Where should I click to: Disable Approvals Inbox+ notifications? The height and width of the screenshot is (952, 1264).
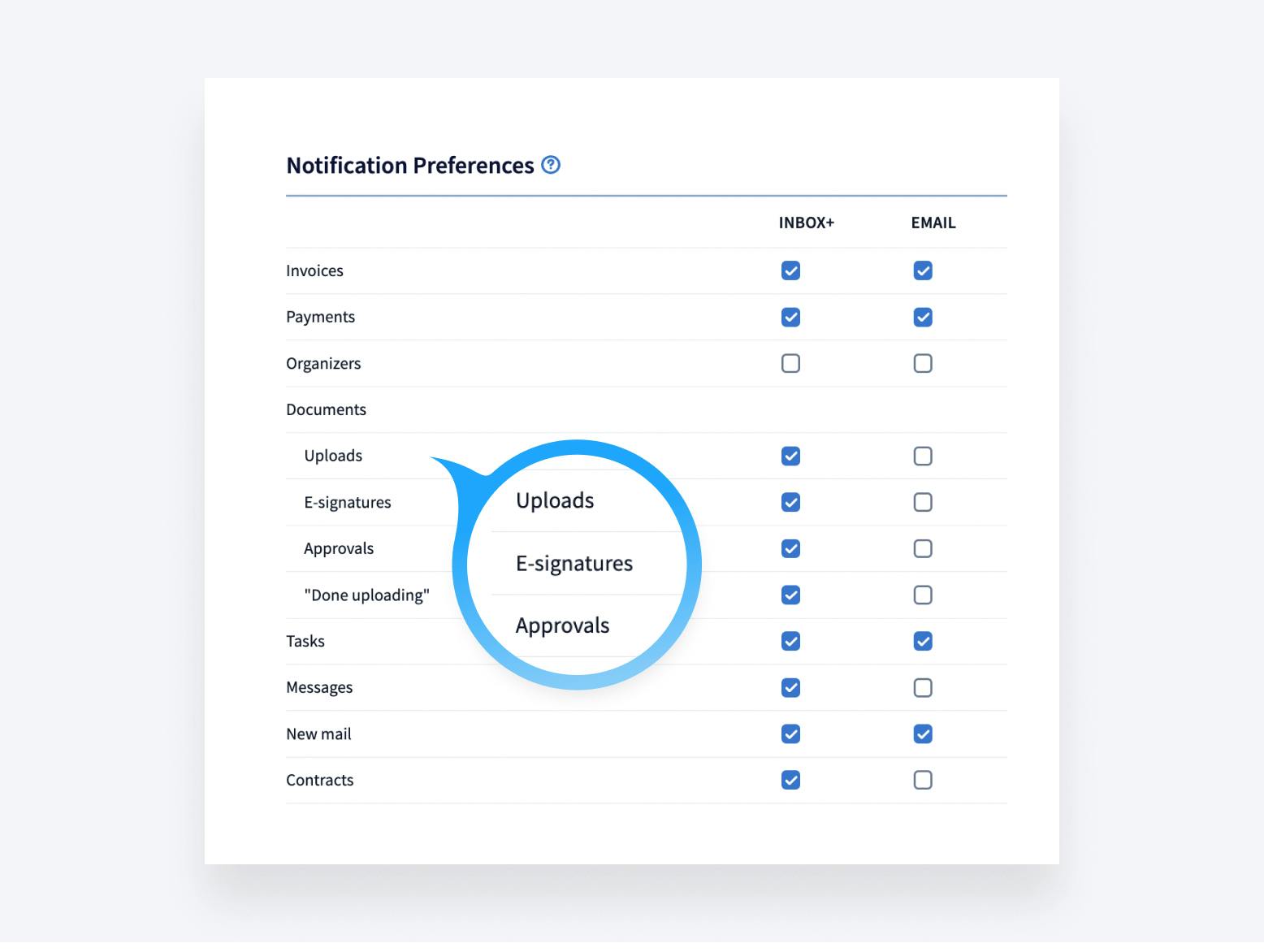pyautogui.click(x=790, y=548)
